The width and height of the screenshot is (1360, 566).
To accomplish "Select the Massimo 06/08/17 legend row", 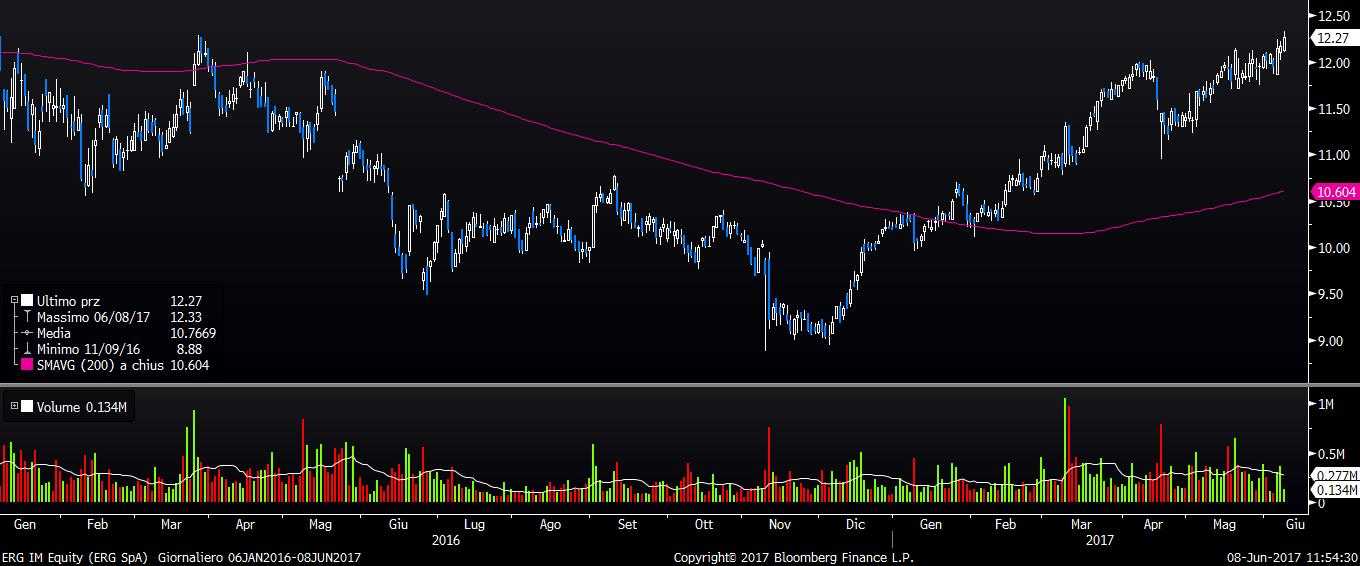I will pyautogui.click(x=118, y=316).
